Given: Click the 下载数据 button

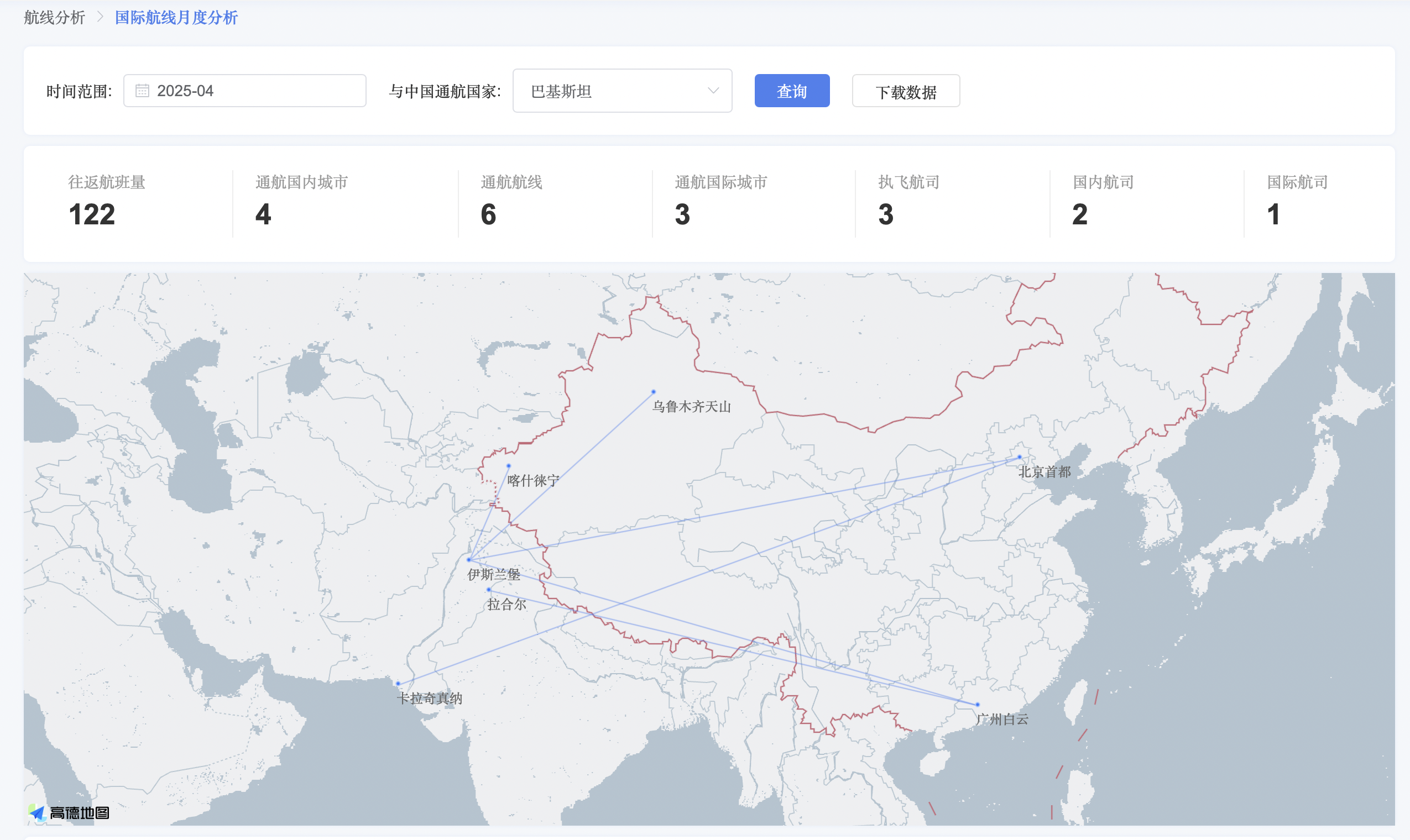Looking at the screenshot, I should 906,91.
